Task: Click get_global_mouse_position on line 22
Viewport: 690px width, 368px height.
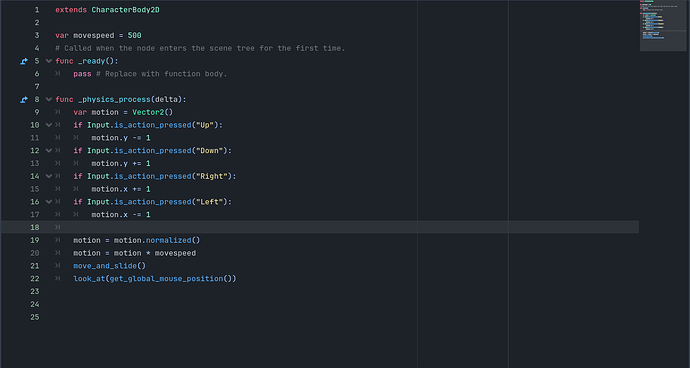Action: pyautogui.click(x=166, y=279)
